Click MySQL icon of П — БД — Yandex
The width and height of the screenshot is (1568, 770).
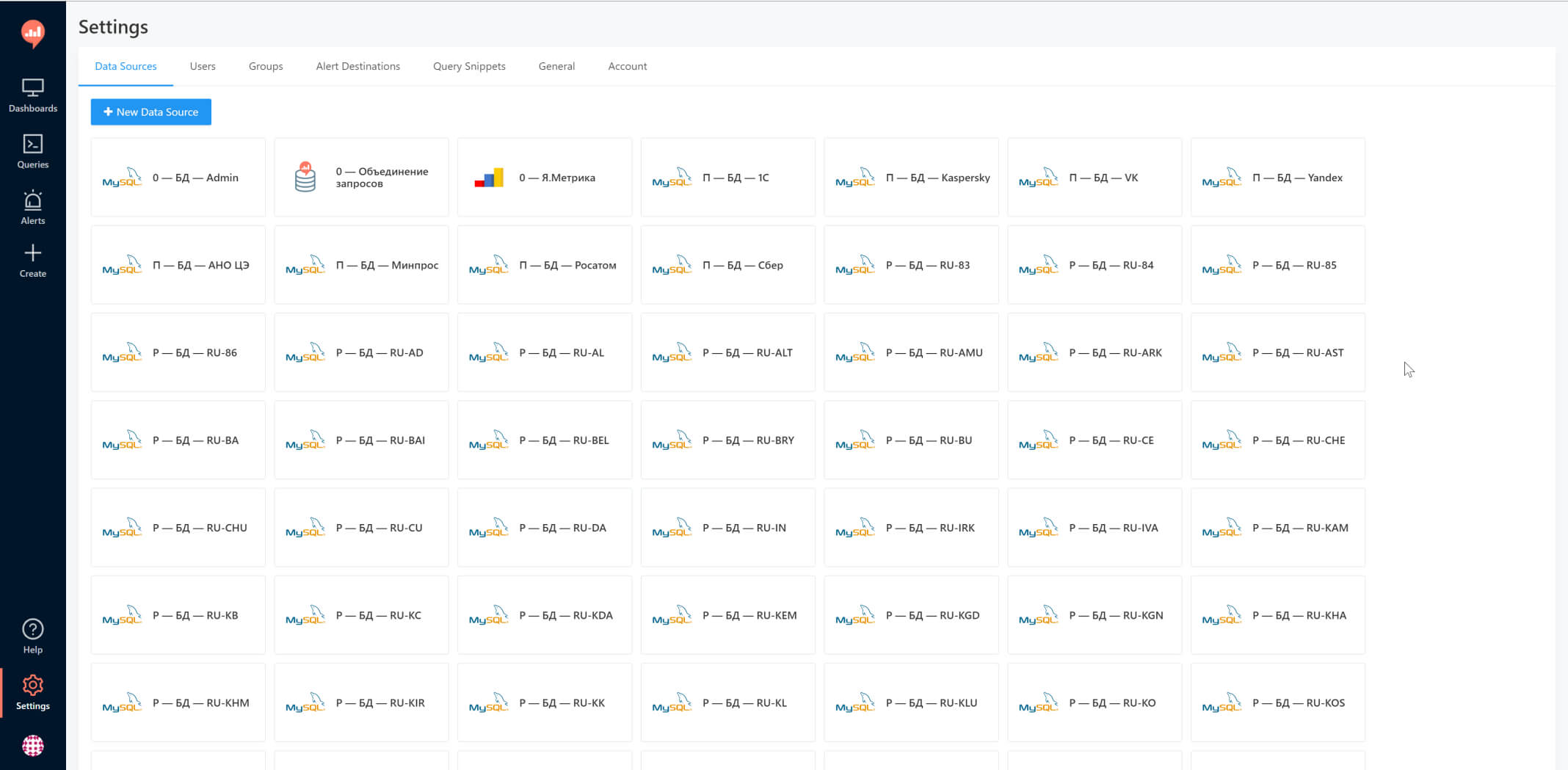pyautogui.click(x=1222, y=178)
